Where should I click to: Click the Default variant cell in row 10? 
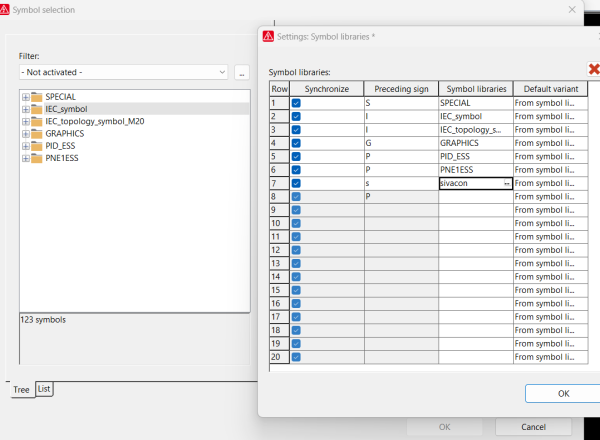[550, 223]
